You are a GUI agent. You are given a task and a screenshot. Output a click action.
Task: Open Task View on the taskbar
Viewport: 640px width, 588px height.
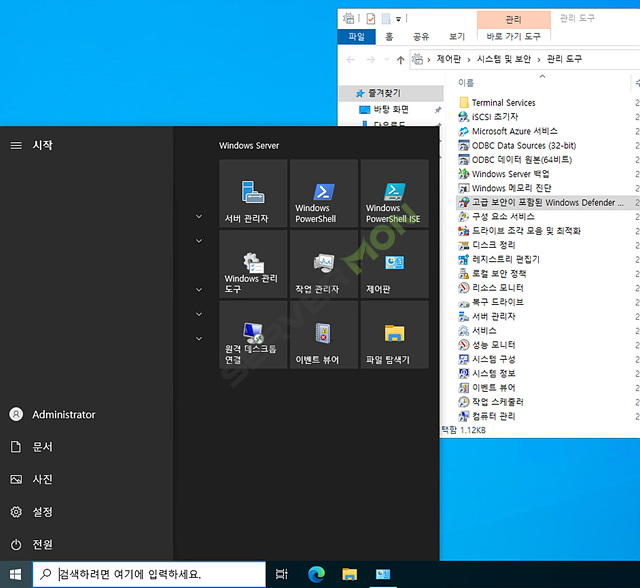point(282,574)
